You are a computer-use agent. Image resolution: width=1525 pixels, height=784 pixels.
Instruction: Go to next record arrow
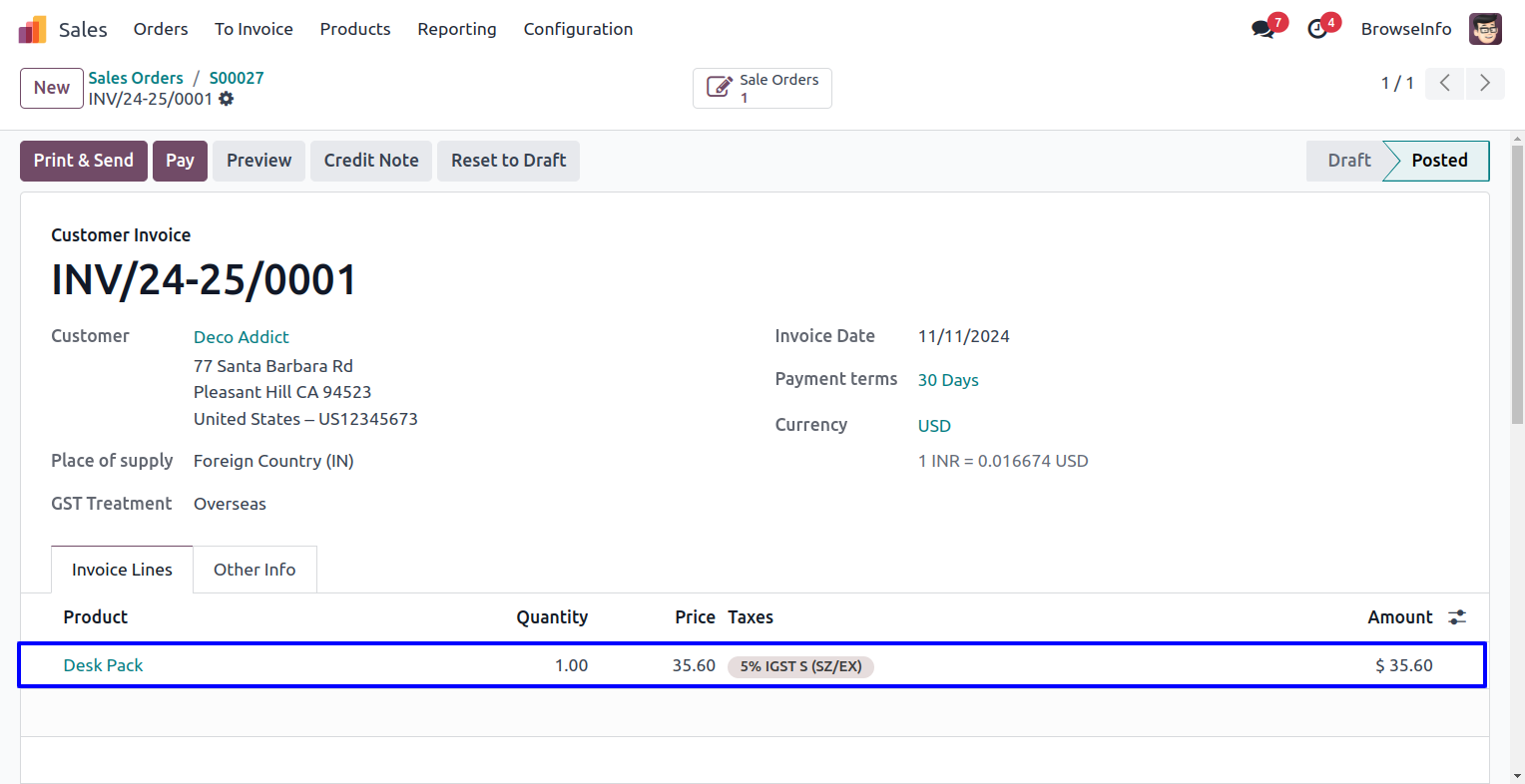[x=1484, y=83]
